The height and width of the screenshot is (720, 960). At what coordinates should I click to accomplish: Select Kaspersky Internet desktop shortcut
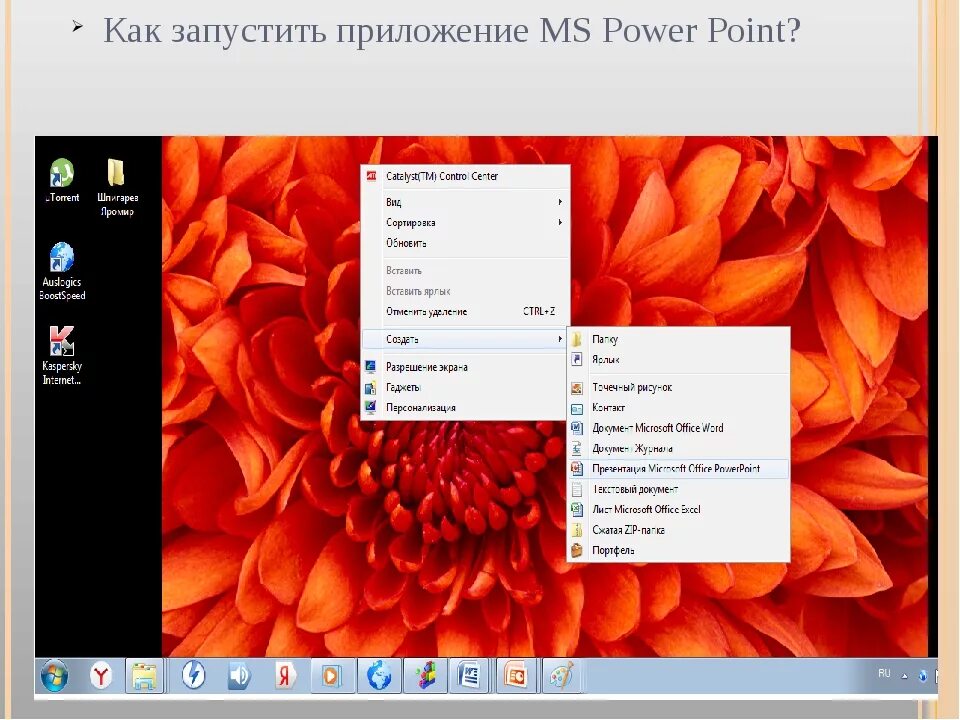(62, 355)
